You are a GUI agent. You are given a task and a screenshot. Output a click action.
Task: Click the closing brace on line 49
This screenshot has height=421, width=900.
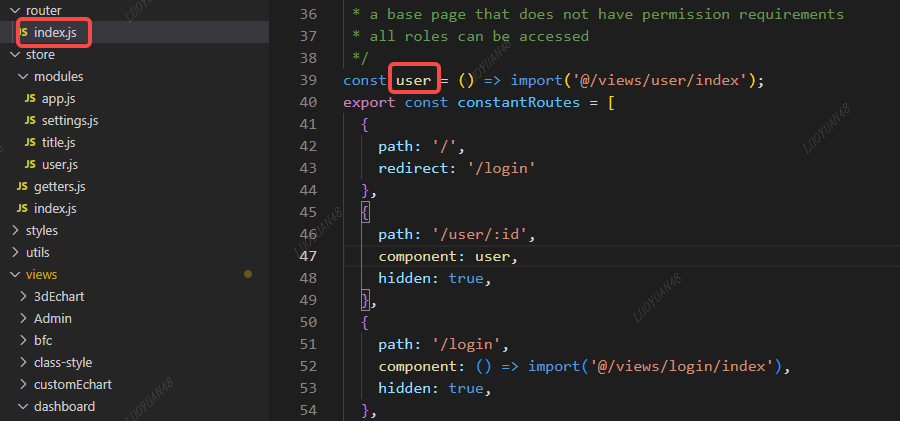point(366,300)
